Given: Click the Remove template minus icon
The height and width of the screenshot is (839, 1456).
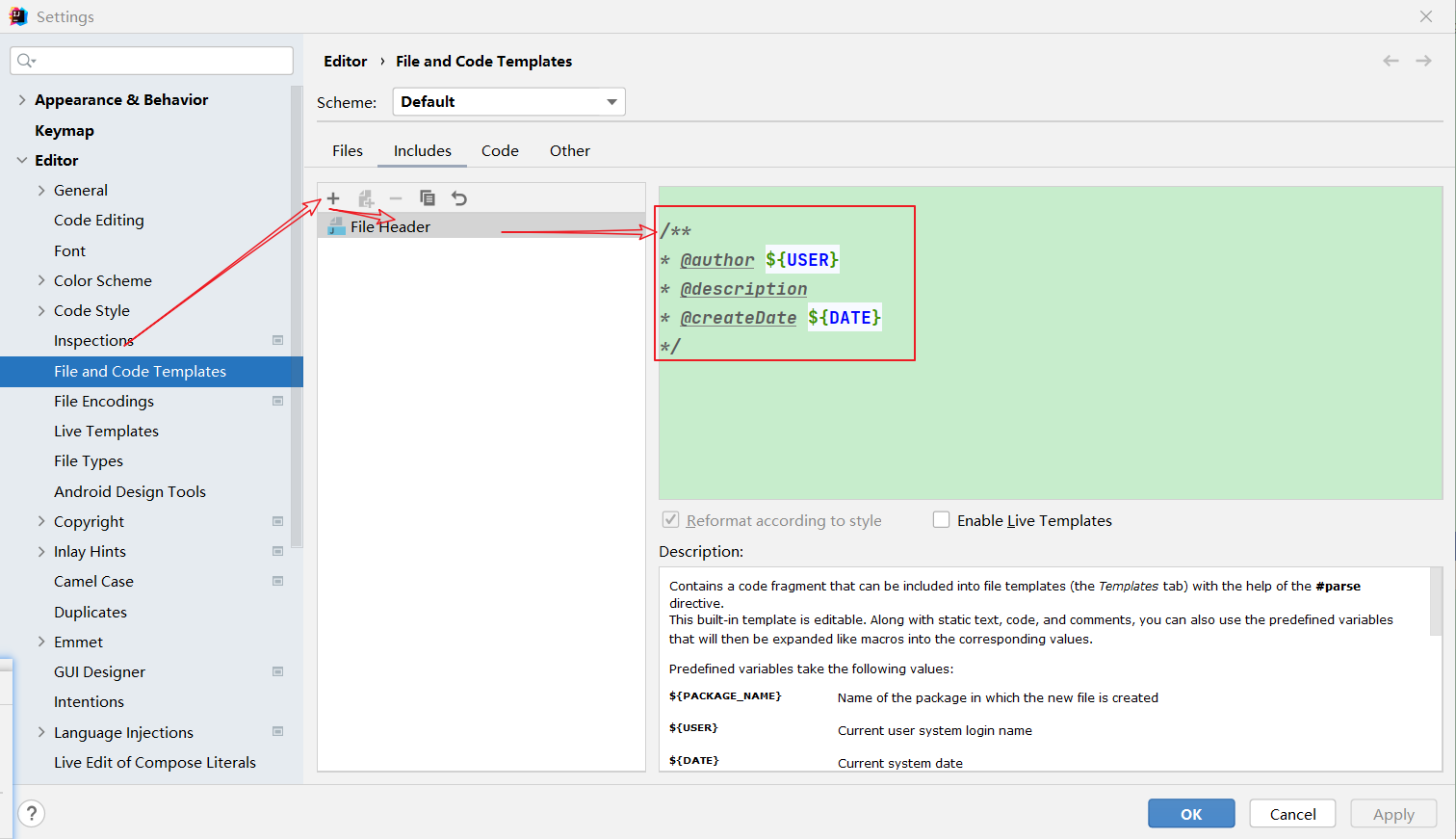Looking at the screenshot, I should pyautogui.click(x=396, y=198).
